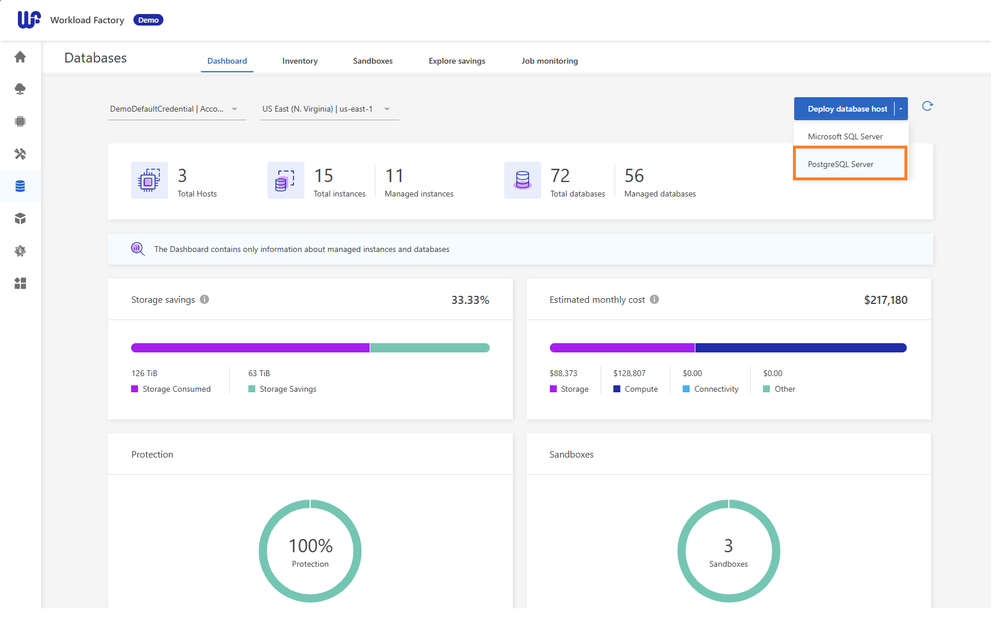Switch to the Inventory tab
Screen dimensions: 998x624
coord(300,61)
